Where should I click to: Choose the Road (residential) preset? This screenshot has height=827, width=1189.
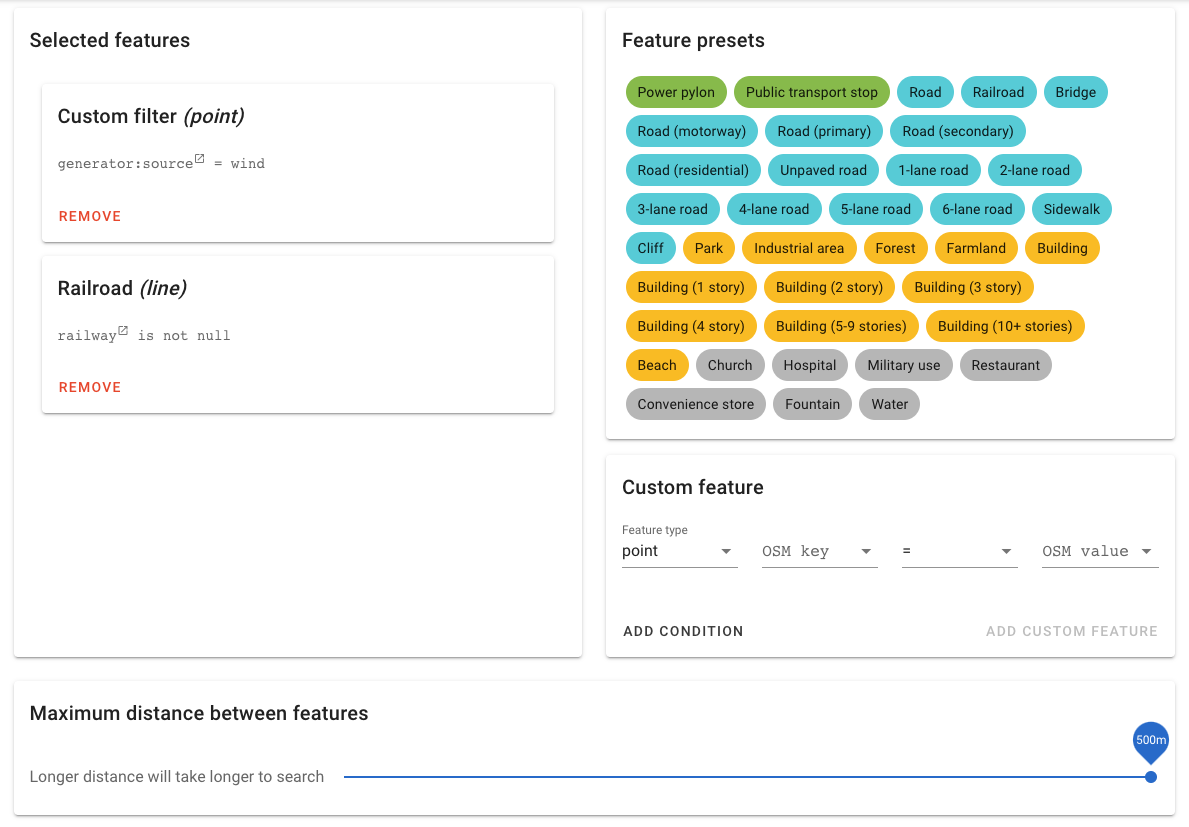(693, 171)
